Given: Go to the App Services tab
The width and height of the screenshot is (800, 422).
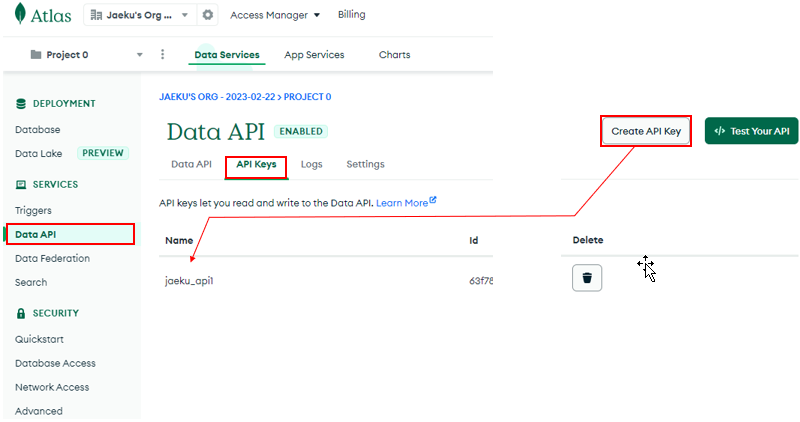Looking at the screenshot, I should 314,55.
